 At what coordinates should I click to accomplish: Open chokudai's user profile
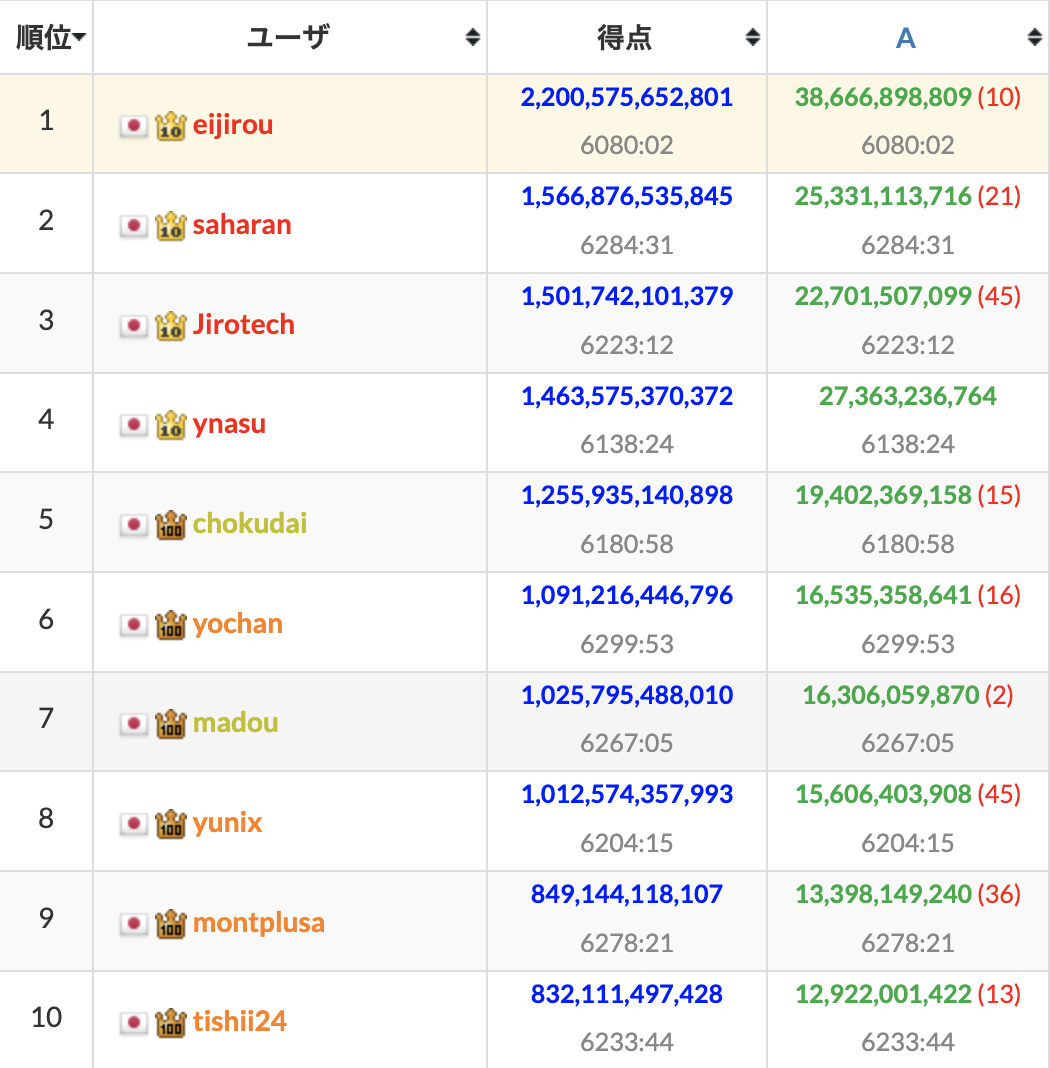click(250, 524)
